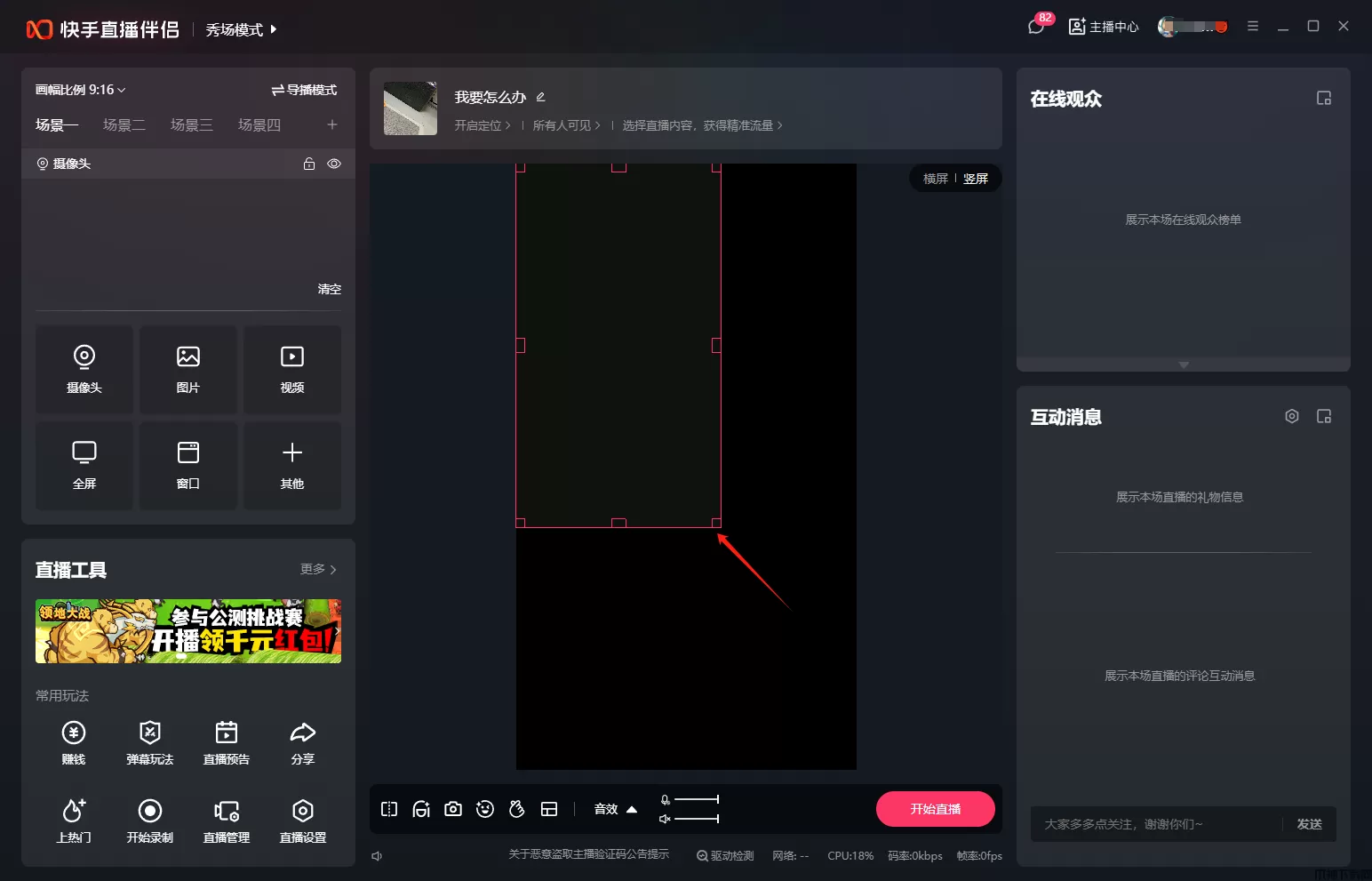Open the message notifications icon
Screen dimensions: 1372x881
(1036, 27)
